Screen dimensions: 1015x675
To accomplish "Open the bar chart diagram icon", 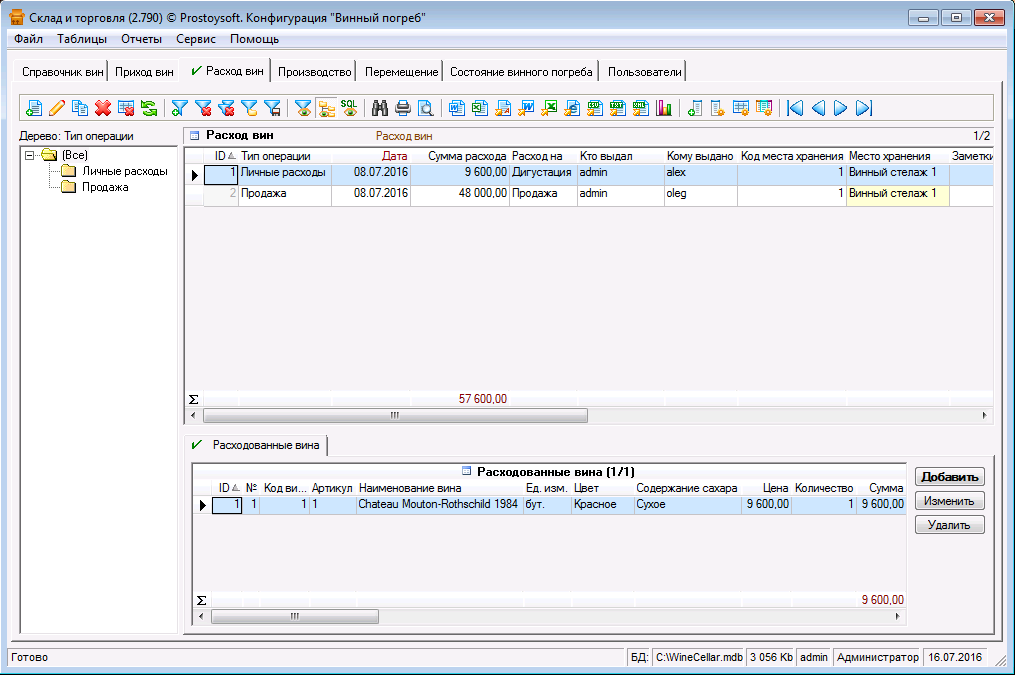I will point(663,108).
